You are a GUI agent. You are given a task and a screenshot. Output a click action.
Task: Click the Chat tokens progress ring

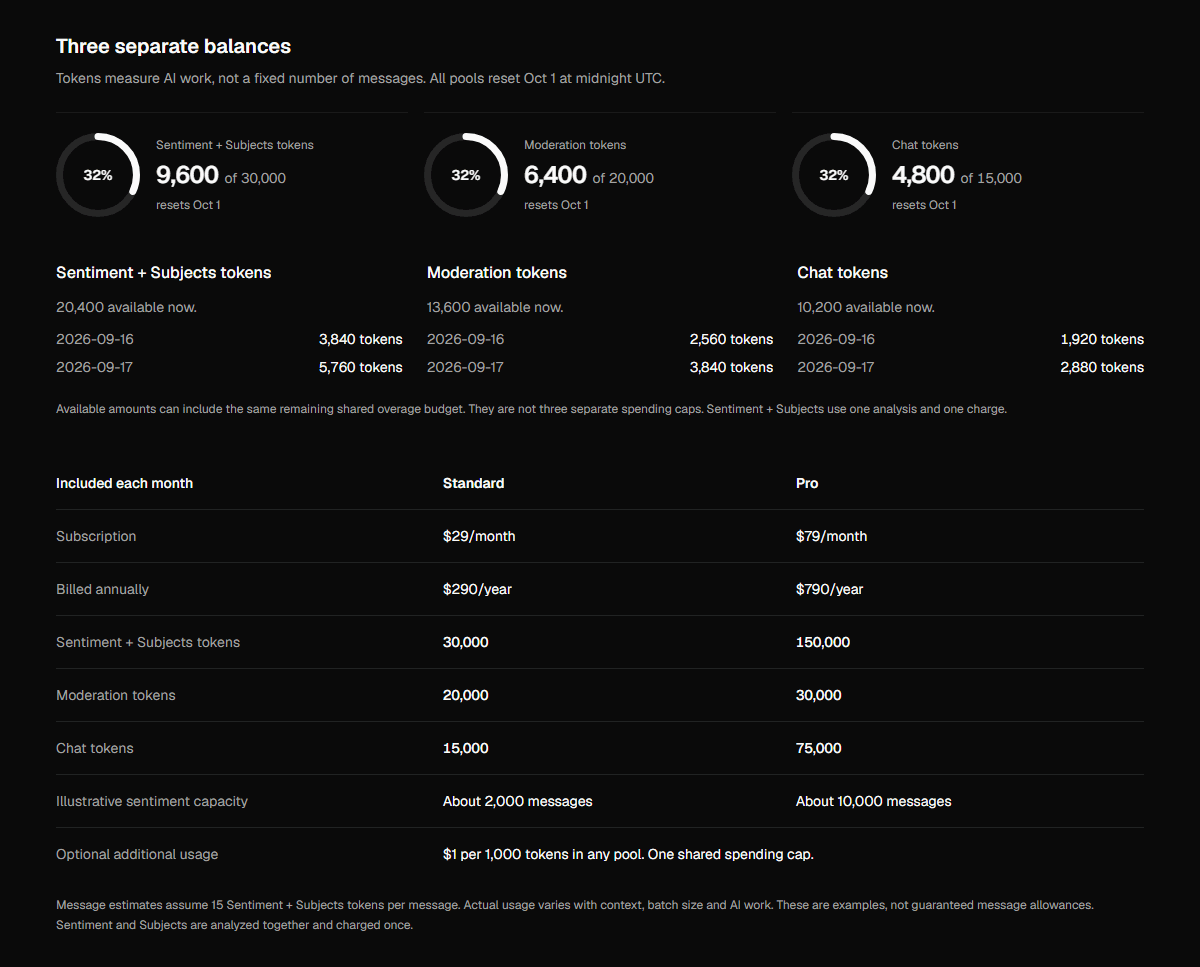[834, 175]
